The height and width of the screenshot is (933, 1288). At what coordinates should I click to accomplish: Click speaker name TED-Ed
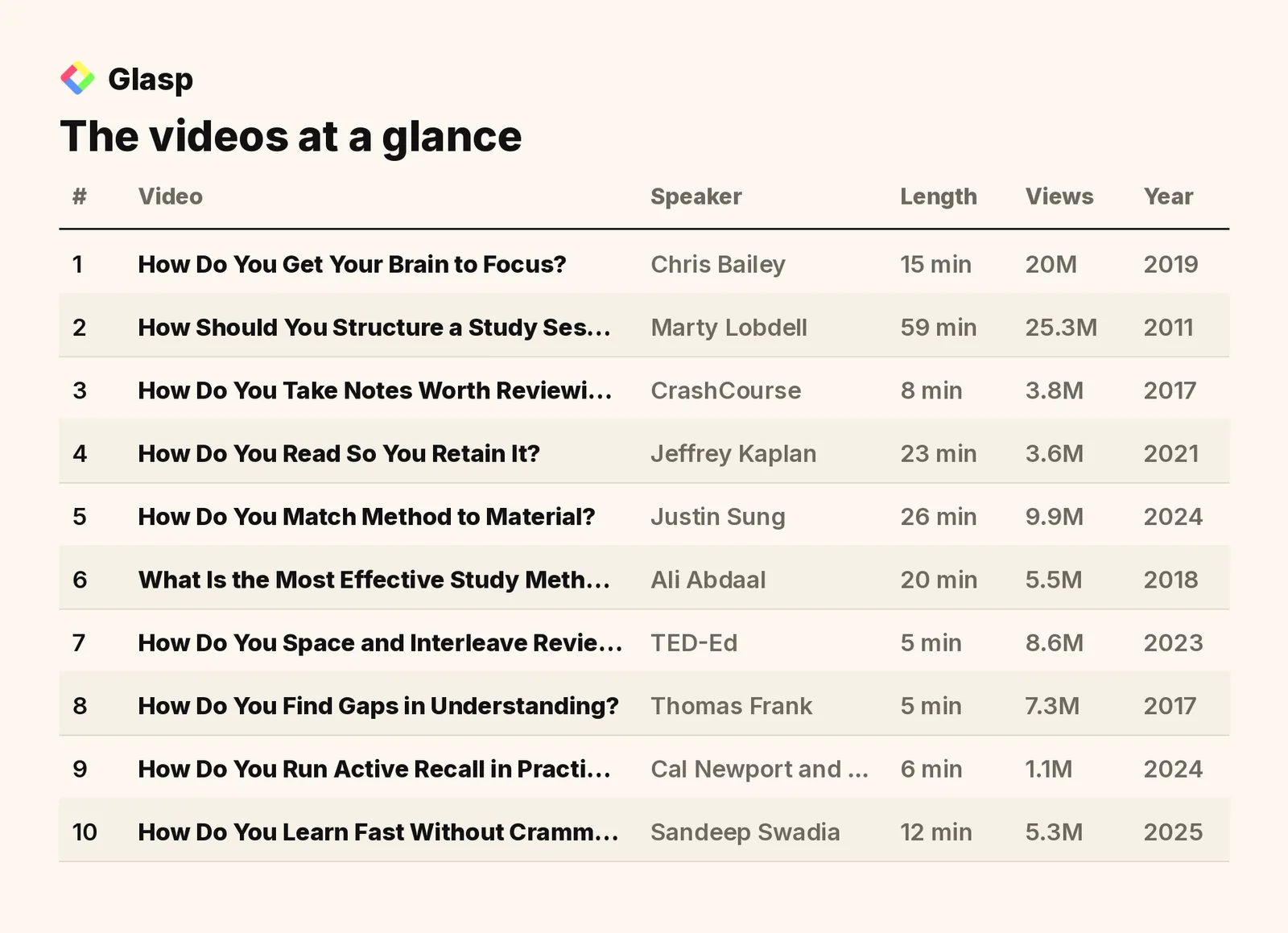coord(694,642)
